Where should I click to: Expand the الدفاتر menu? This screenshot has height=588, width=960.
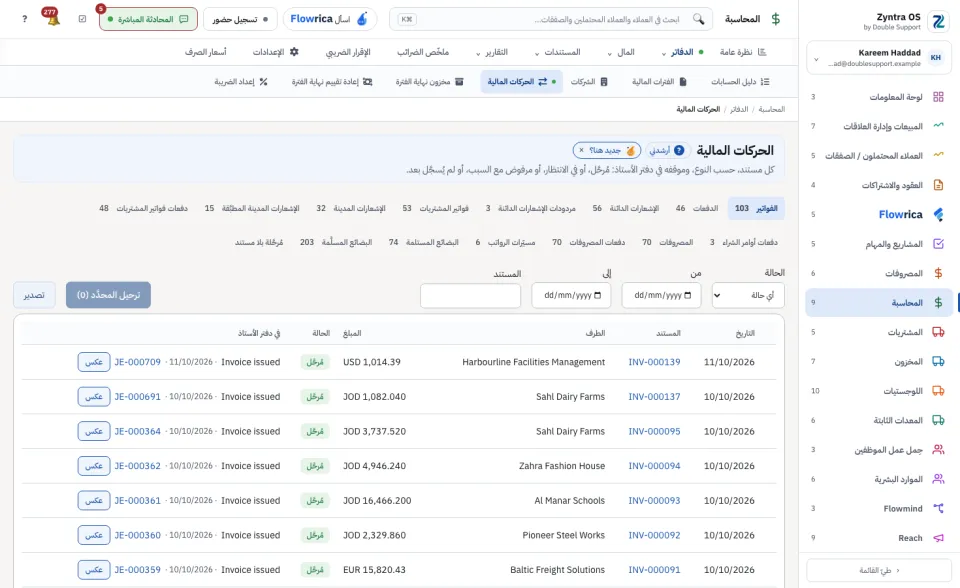(683, 52)
